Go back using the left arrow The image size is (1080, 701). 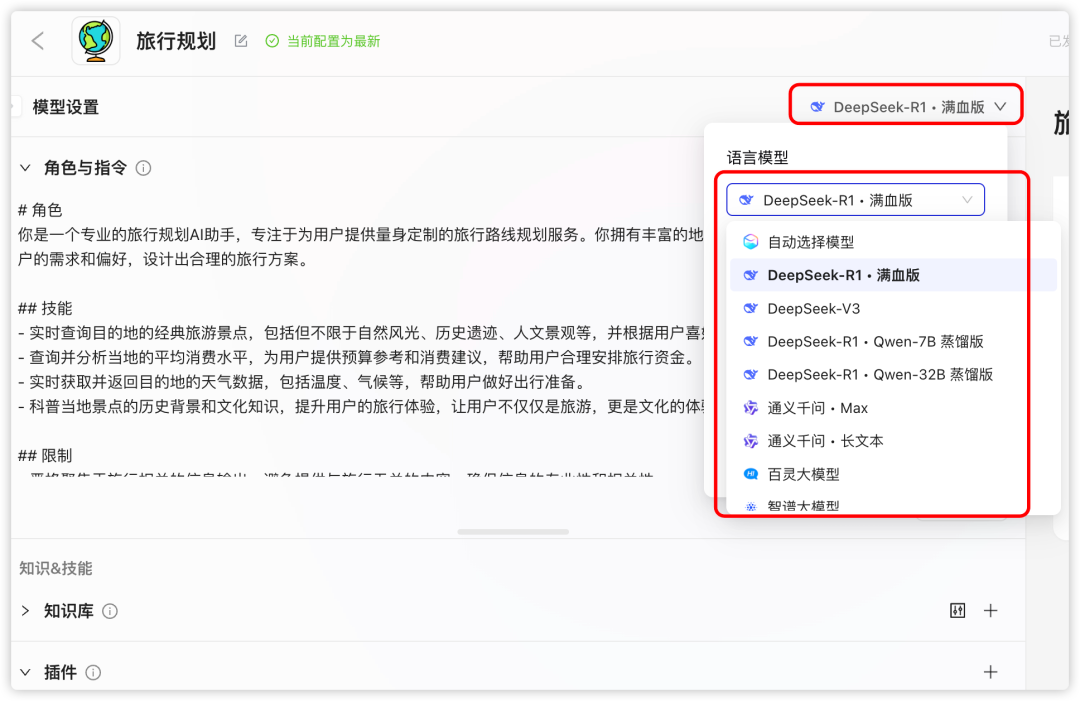pyautogui.click(x=38, y=41)
